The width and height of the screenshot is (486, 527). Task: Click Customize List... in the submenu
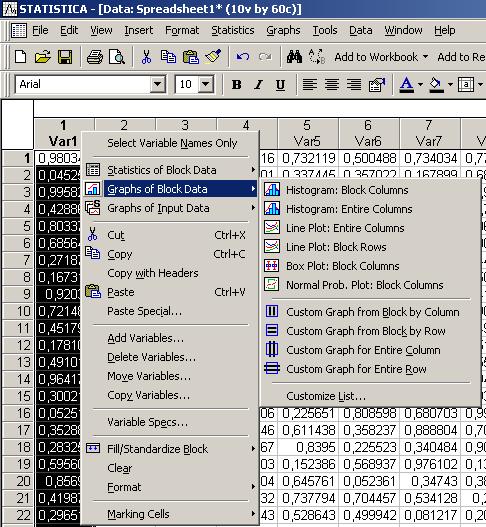pos(326,396)
